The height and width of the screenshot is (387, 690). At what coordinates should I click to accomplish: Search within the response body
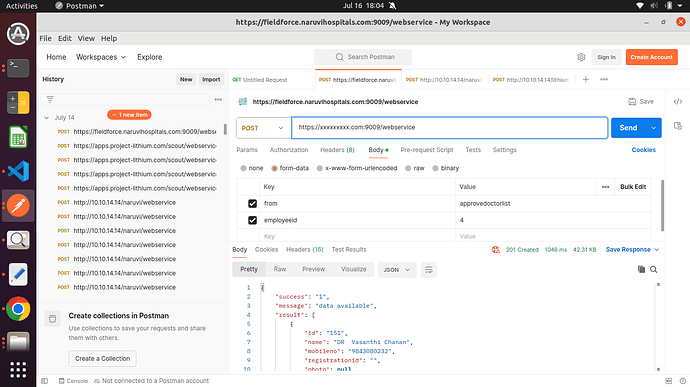[x=653, y=269]
